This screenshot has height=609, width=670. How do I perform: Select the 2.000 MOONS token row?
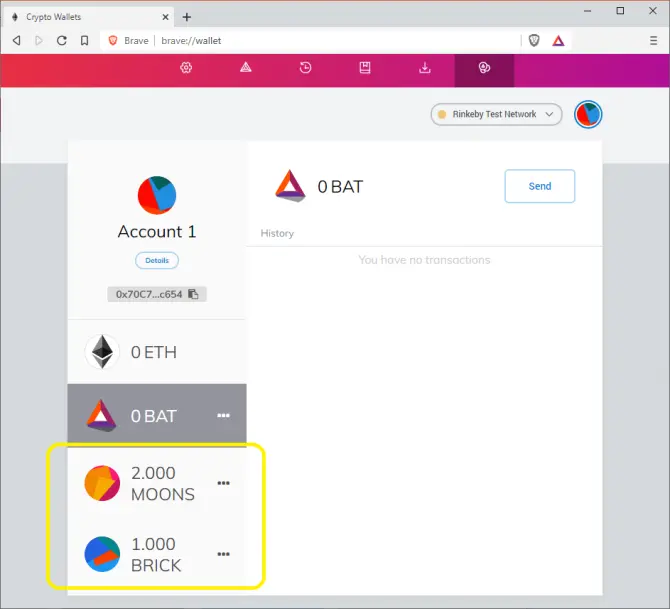coord(157,483)
